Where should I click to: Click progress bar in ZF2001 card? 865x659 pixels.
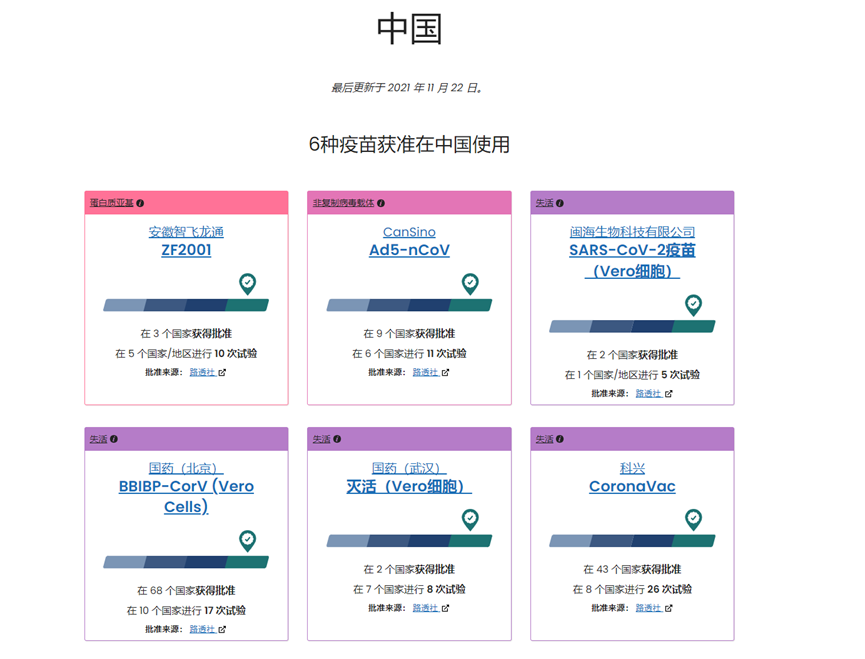pos(186,305)
